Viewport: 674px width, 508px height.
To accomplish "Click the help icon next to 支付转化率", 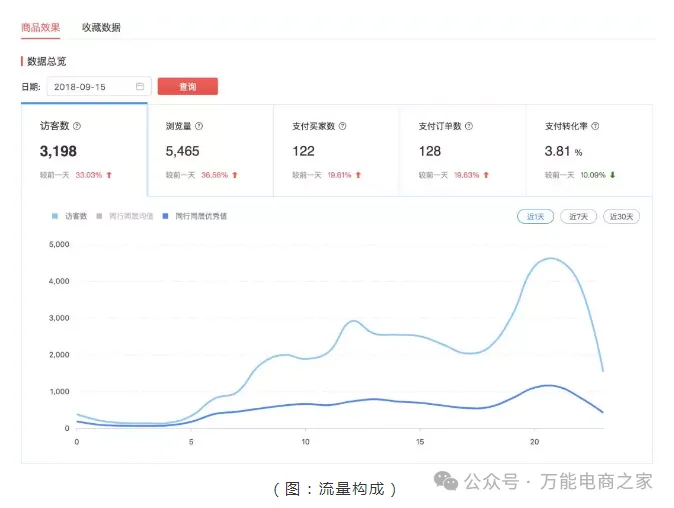I will (x=596, y=126).
